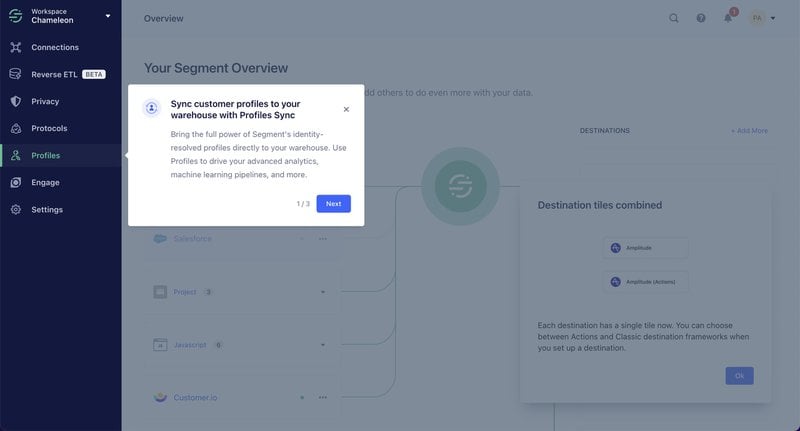This screenshot has width=800, height=431.
Task: Select Profiles in the sidebar
Action: (x=45, y=155)
